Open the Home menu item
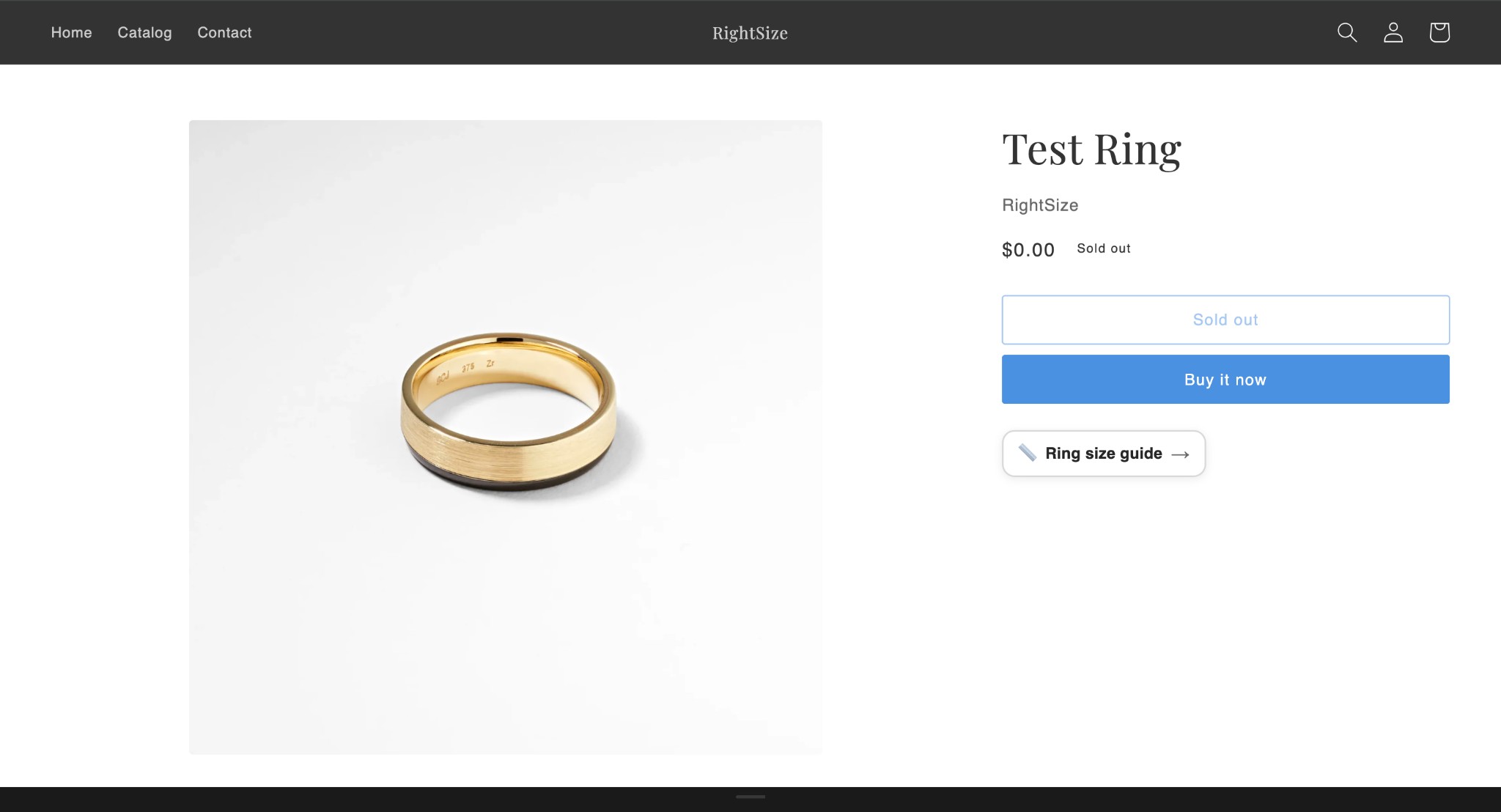This screenshot has width=1501, height=812. [x=71, y=32]
